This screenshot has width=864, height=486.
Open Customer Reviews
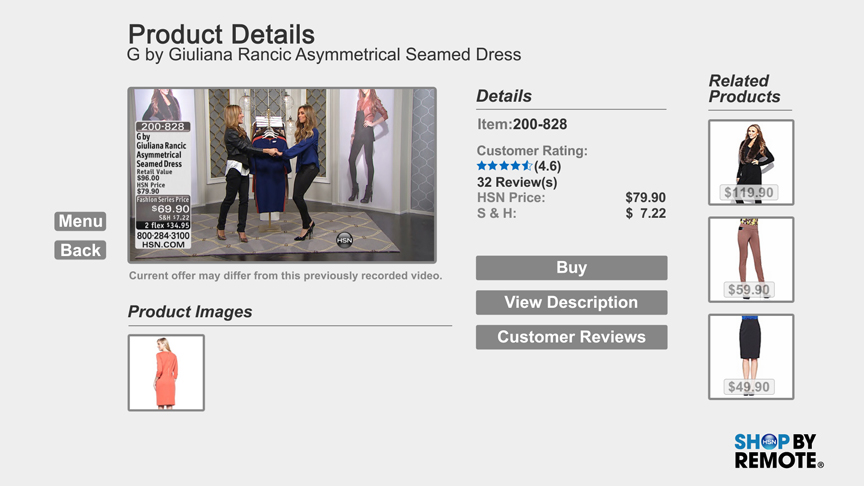tap(571, 337)
